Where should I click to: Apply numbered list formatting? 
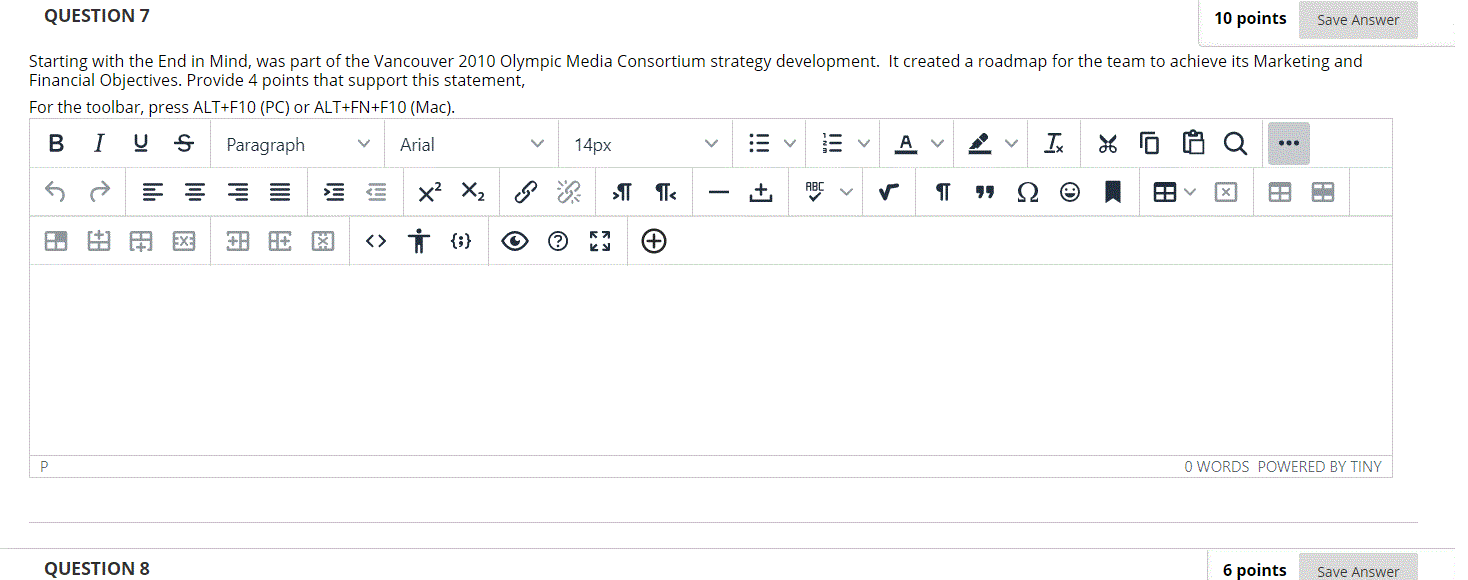click(x=831, y=144)
